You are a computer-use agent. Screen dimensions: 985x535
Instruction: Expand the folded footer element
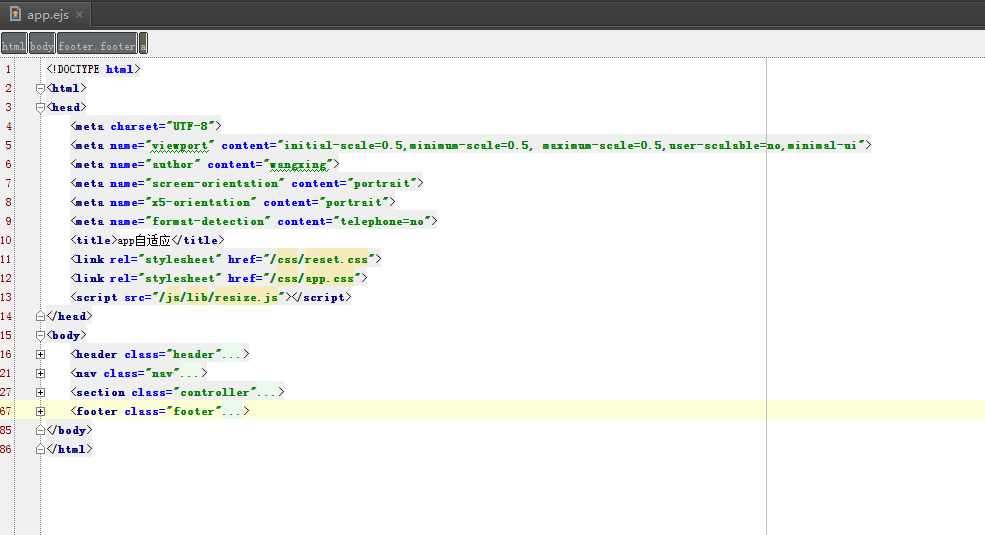click(40, 411)
